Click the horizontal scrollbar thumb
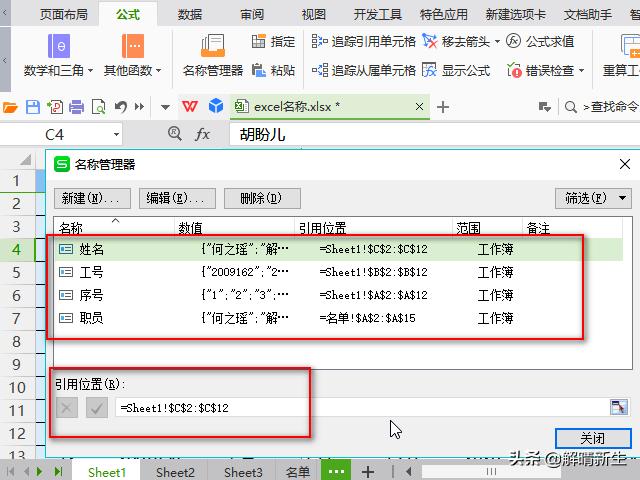Viewport: 640px width, 480px height. pos(491,472)
